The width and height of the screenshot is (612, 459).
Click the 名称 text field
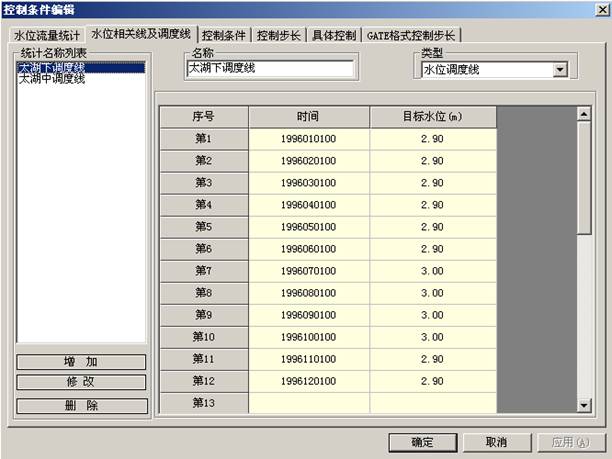click(270, 69)
